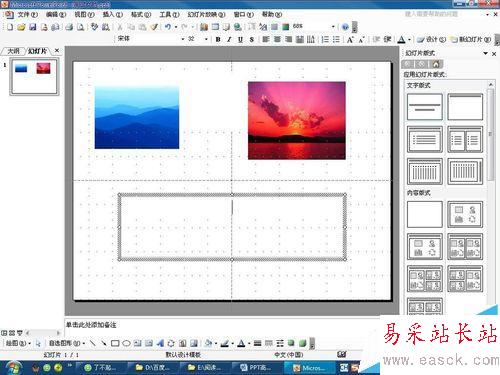Image resolution: width=500 pixels, height=375 pixels.
Task: Undo the last action
Action: (x=168, y=27)
